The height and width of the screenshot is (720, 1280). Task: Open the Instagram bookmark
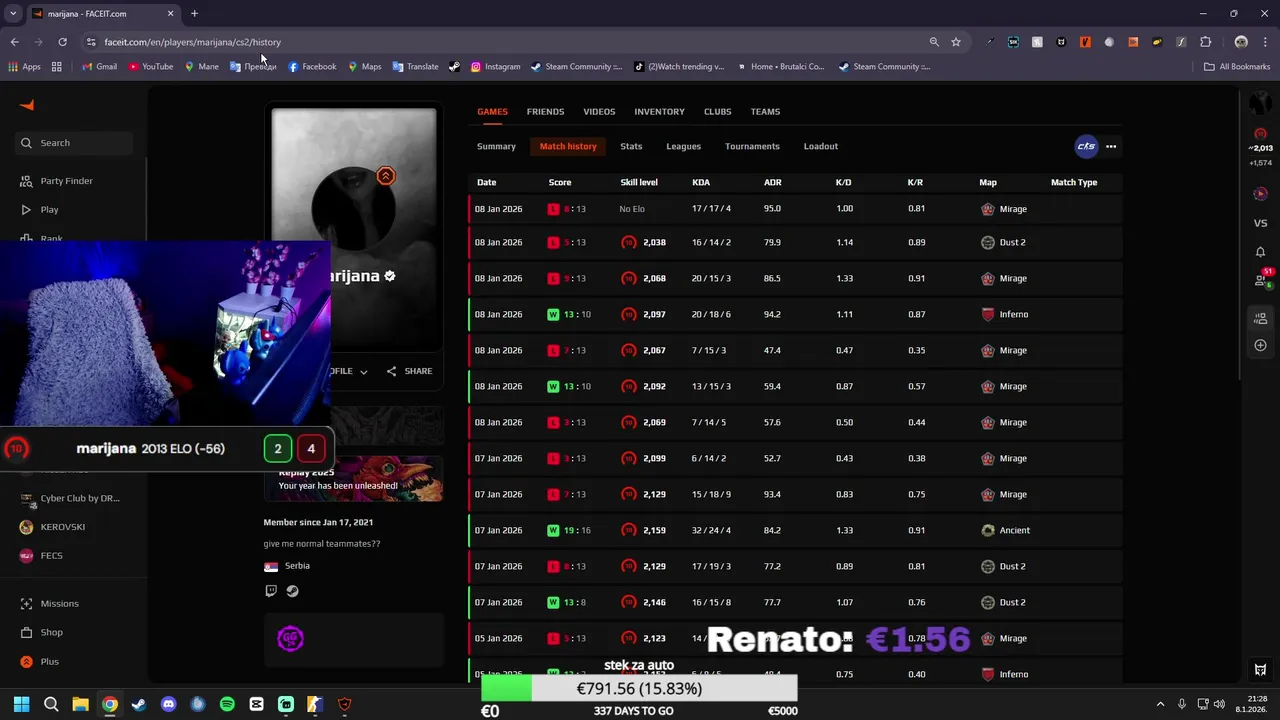coord(495,67)
